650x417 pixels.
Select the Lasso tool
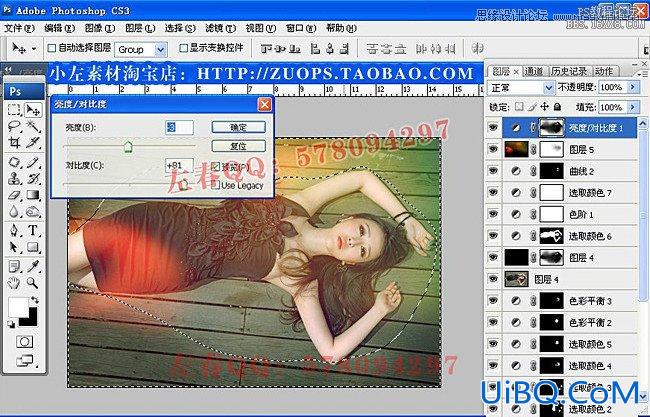tap(14, 126)
